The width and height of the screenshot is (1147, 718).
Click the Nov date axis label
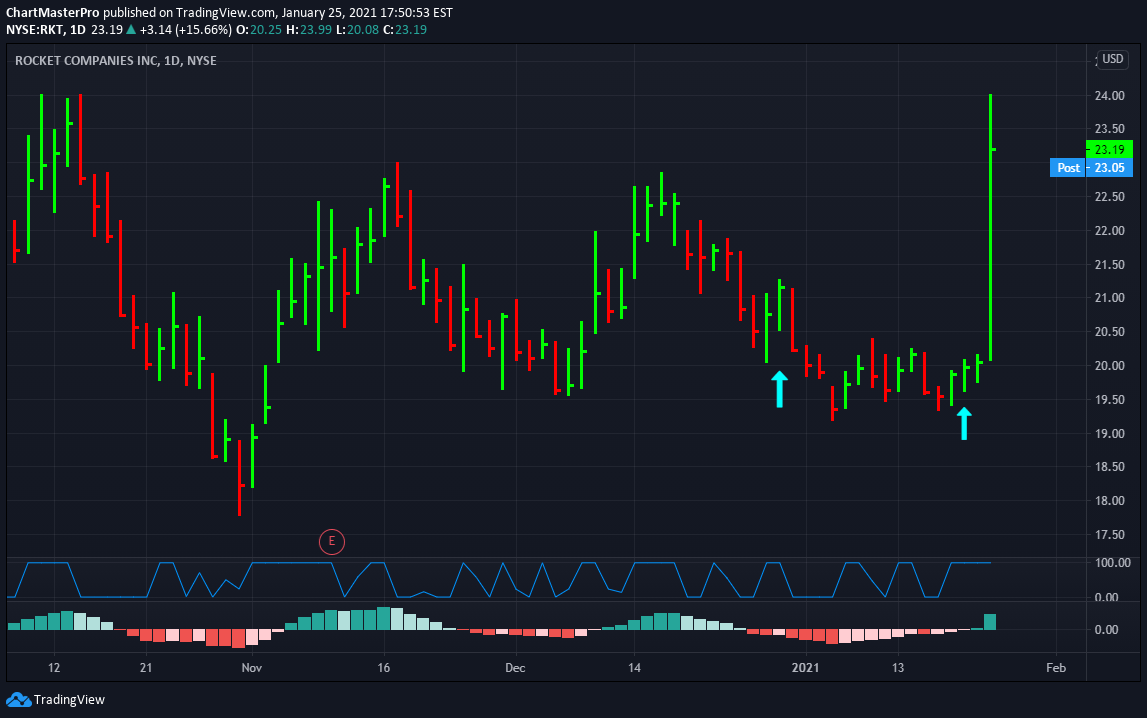tap(252, 668)
